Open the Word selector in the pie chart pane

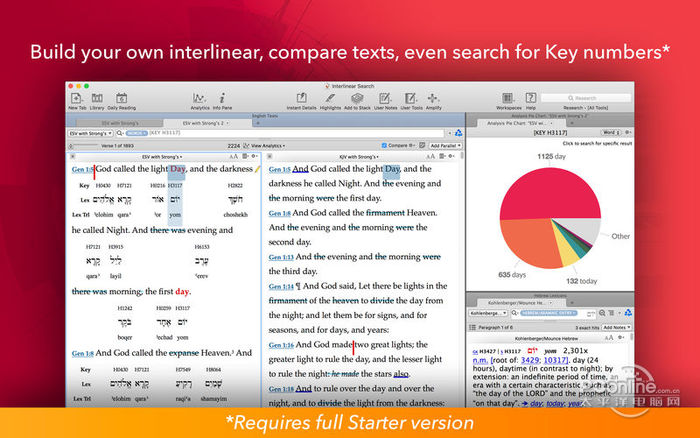point(611,133)
